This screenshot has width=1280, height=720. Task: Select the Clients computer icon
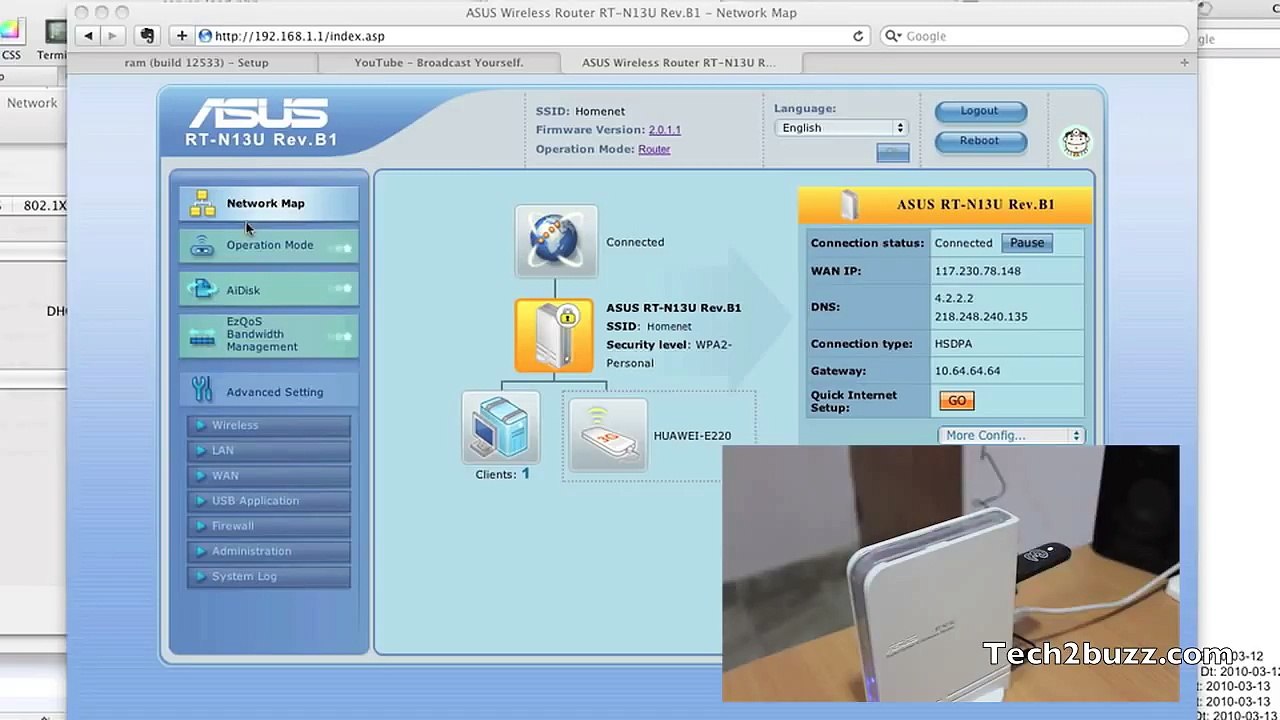pos(500,428)
